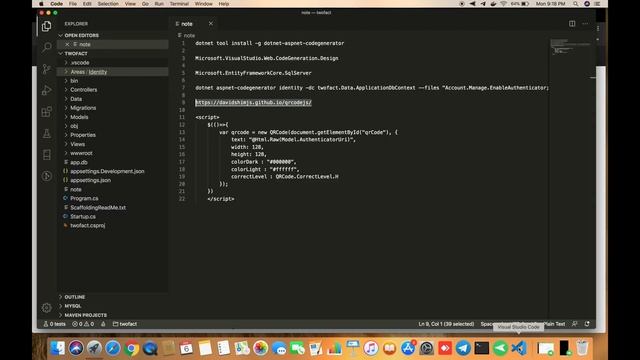Open the Help menu
This screenshot has width=640, height=360.
(x=224, y=4)
